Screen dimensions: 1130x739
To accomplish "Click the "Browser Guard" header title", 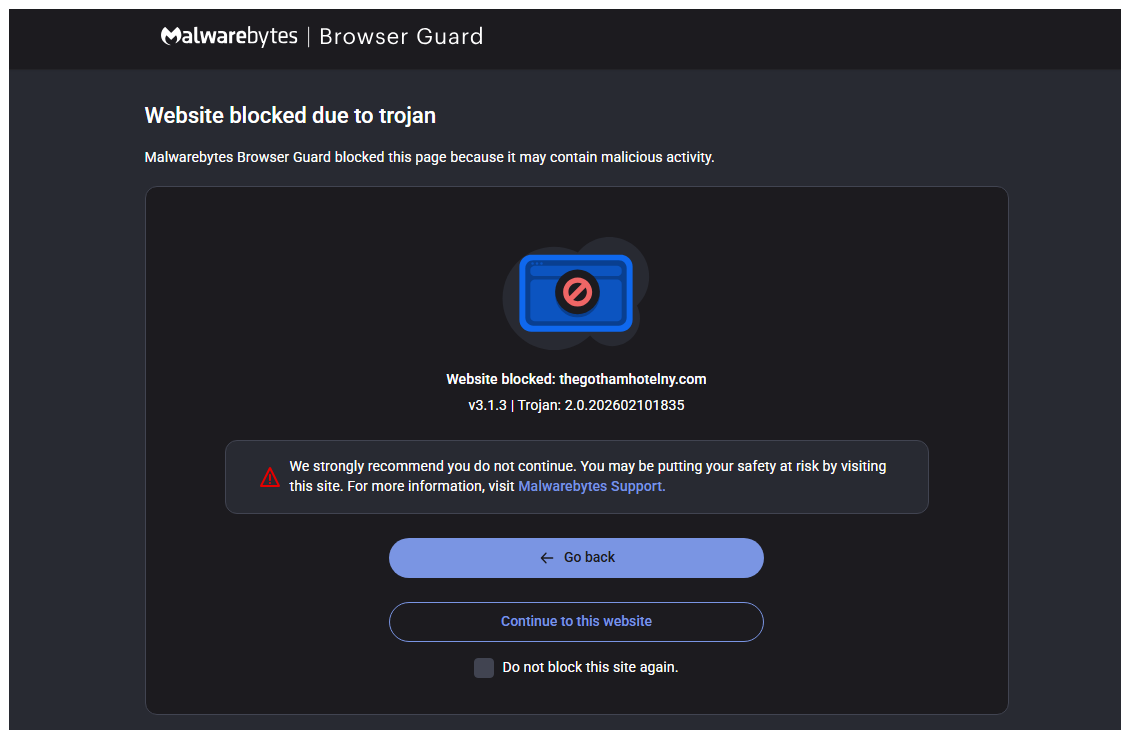I will [x=401, y=37].
